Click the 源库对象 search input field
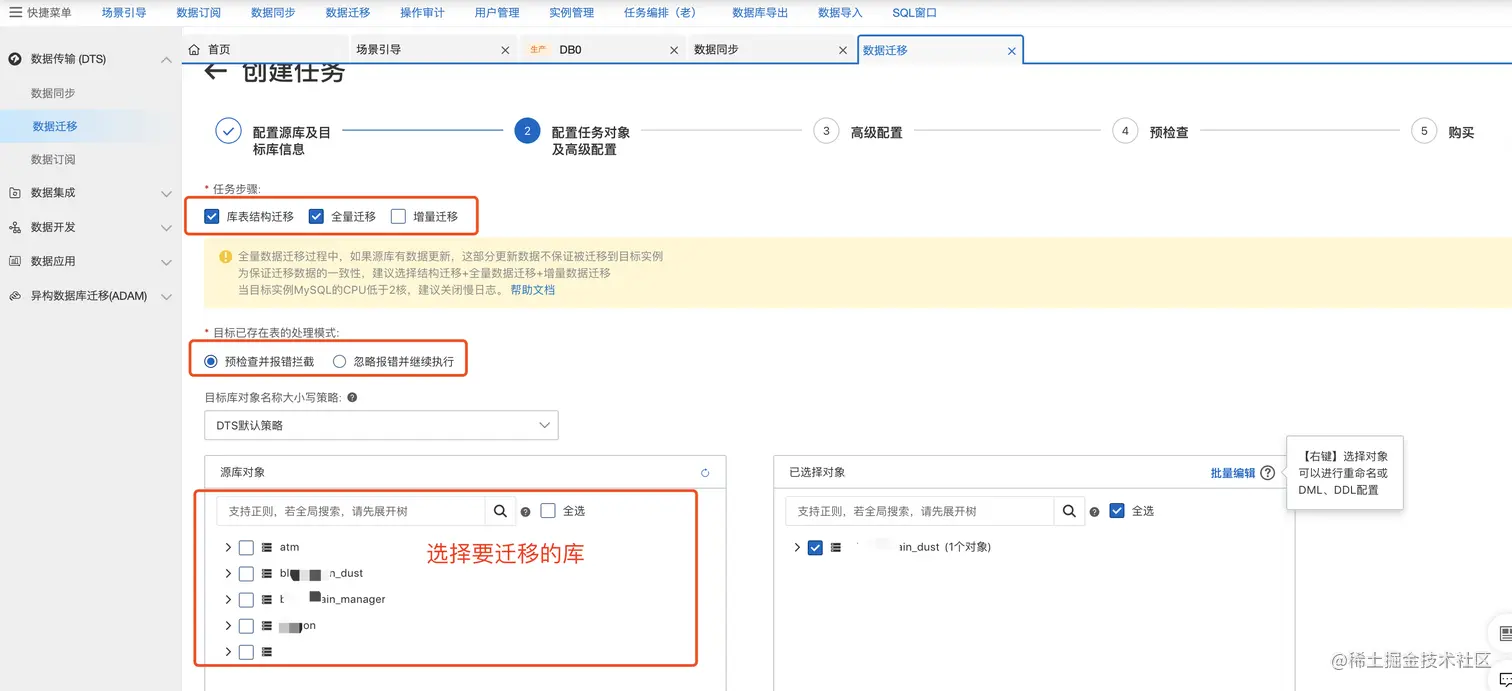1512x691 pixels. click(351, 511)
